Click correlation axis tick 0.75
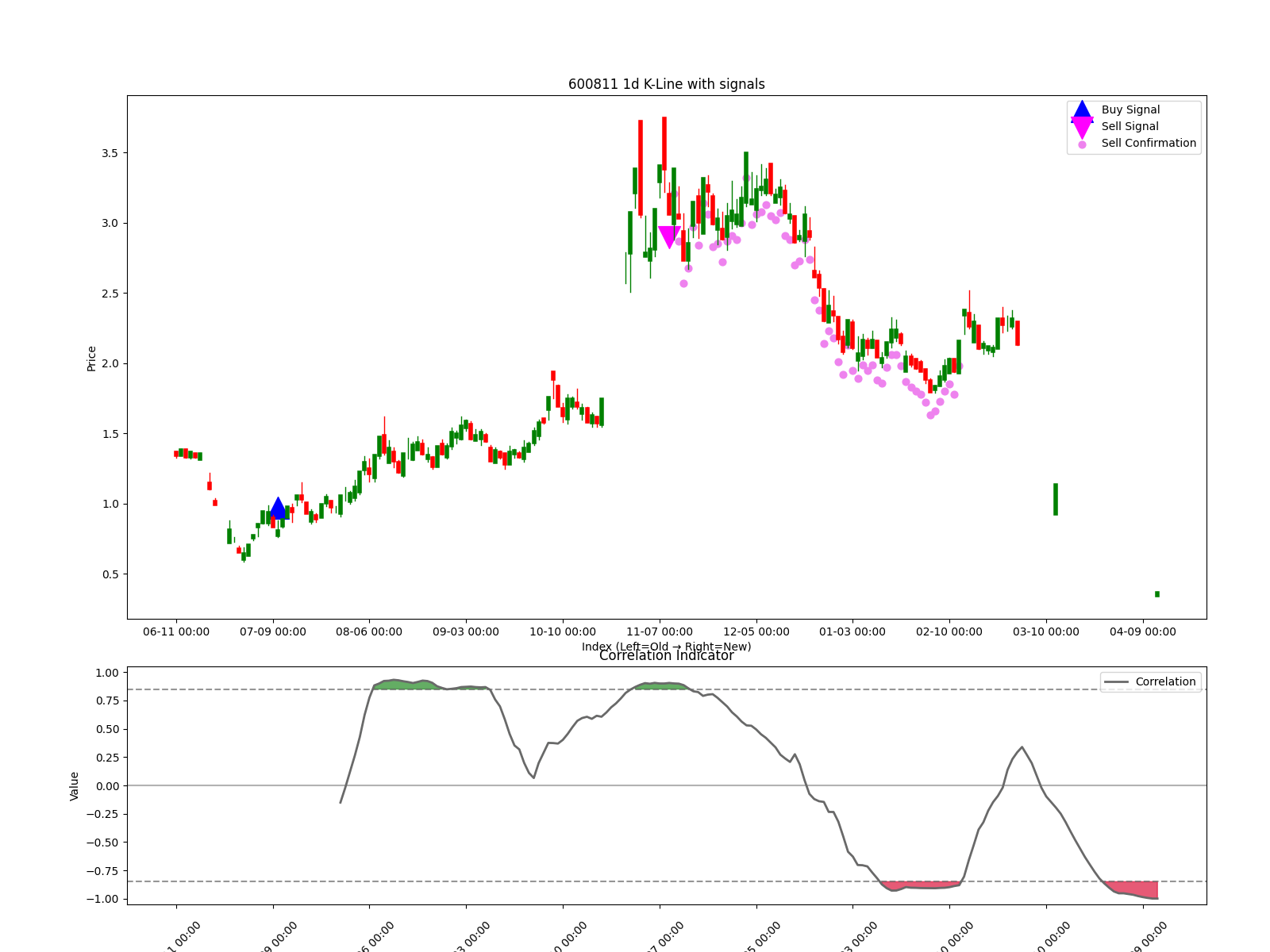 click(107, 701)
